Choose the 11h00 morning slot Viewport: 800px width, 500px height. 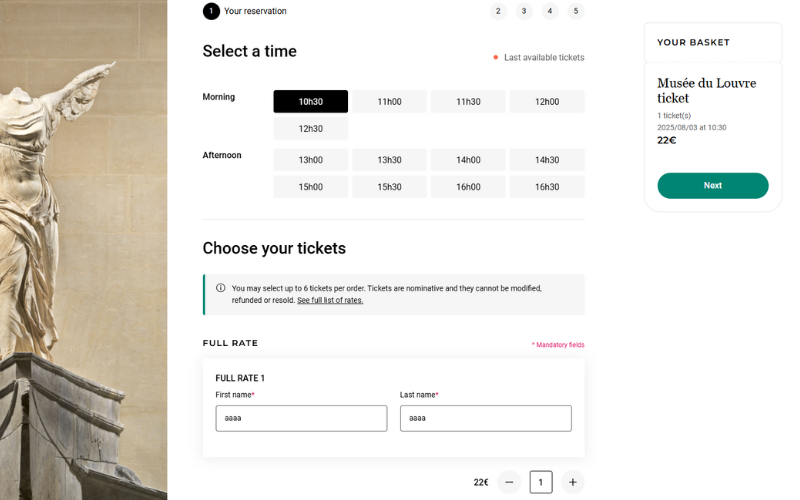pyautogui.click(x=389, y=101)
